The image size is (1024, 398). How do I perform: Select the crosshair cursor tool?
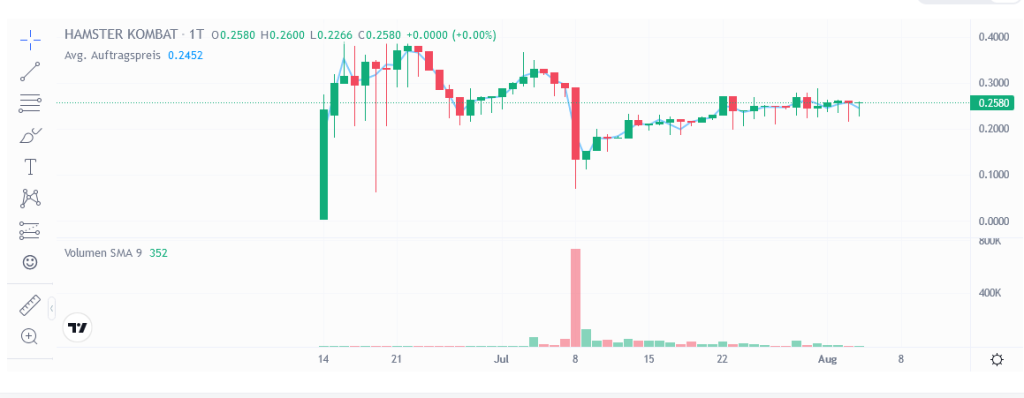click(x=30, y=40)
